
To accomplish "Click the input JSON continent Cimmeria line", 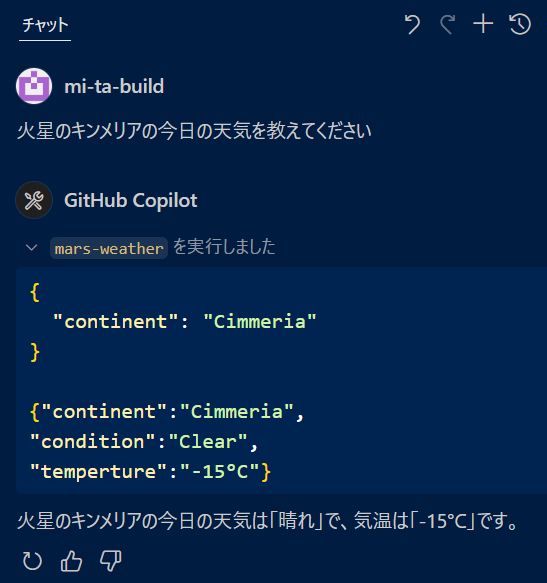I will coord(184,321).
